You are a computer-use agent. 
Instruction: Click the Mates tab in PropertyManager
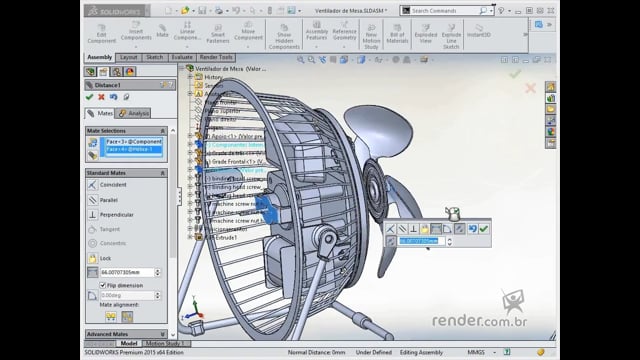pos(100,113)
